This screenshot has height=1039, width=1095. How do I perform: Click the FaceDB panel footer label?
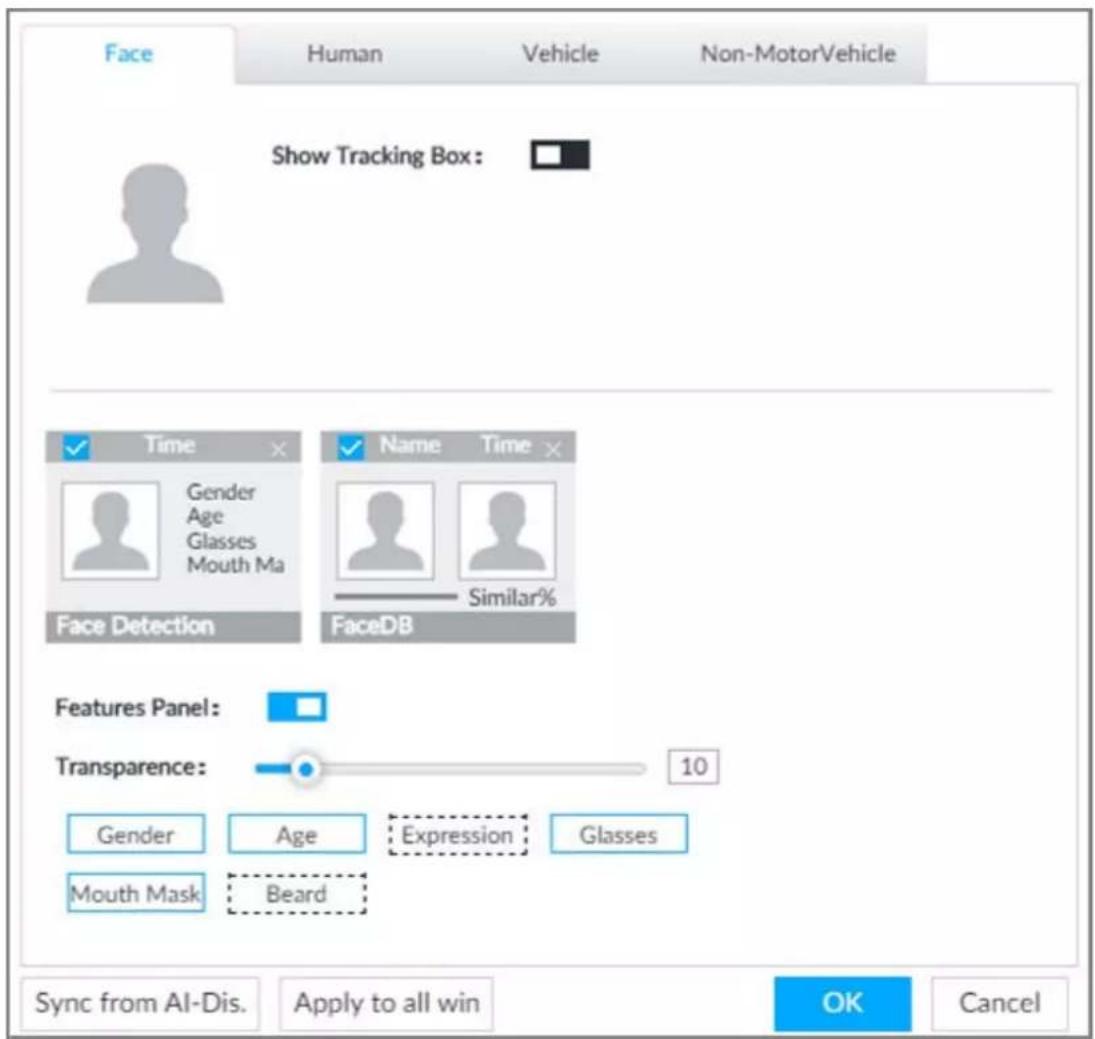pos(372,626)
